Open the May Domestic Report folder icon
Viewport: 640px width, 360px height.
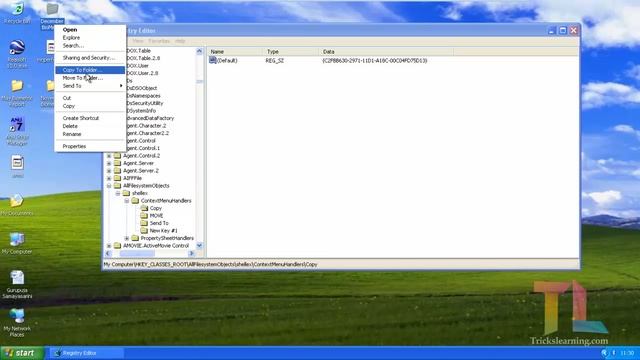pos(17,86)
